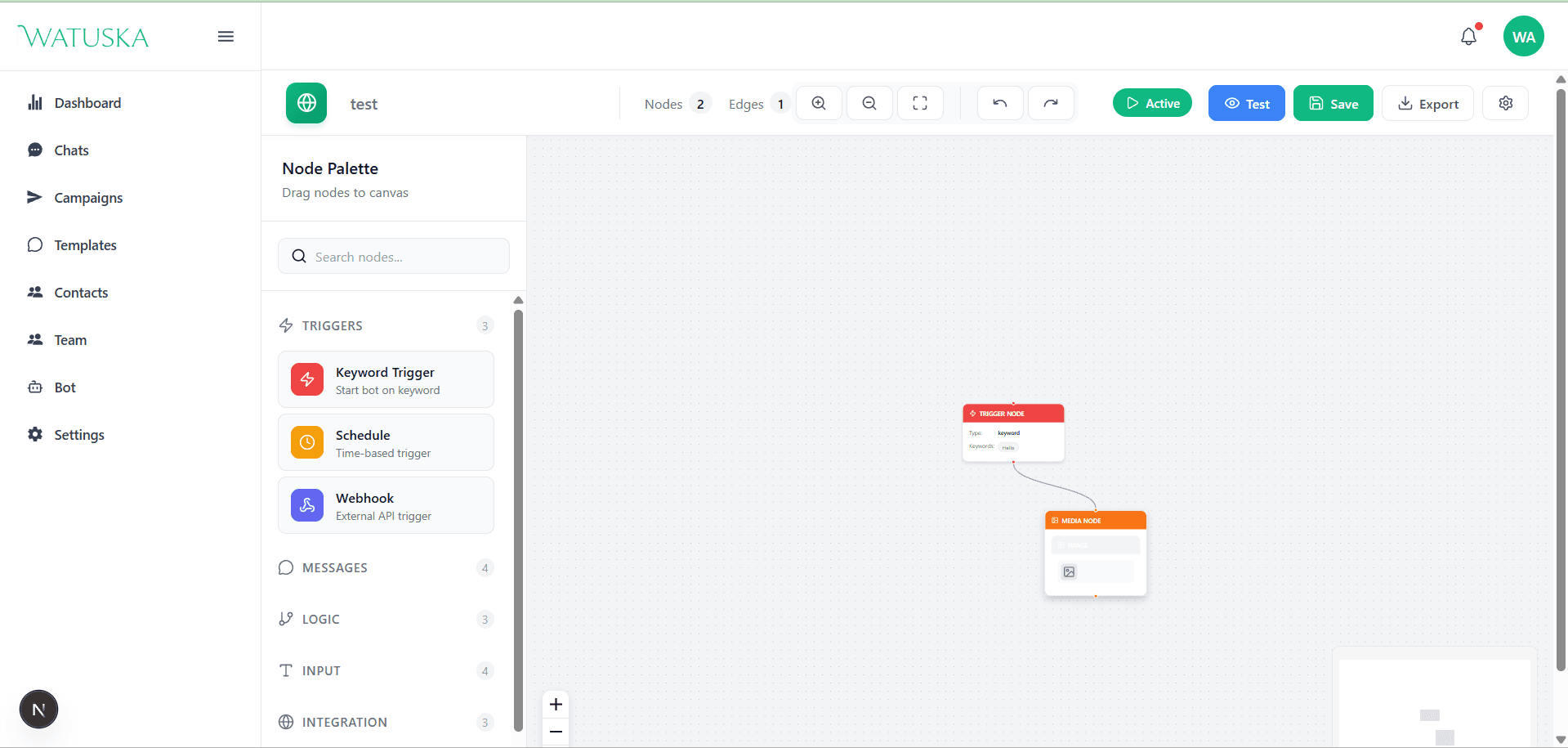Click the image icon inside Media Node
Image resolution: width=1568 pixels, height=748 pixels.
(1069, 572)
